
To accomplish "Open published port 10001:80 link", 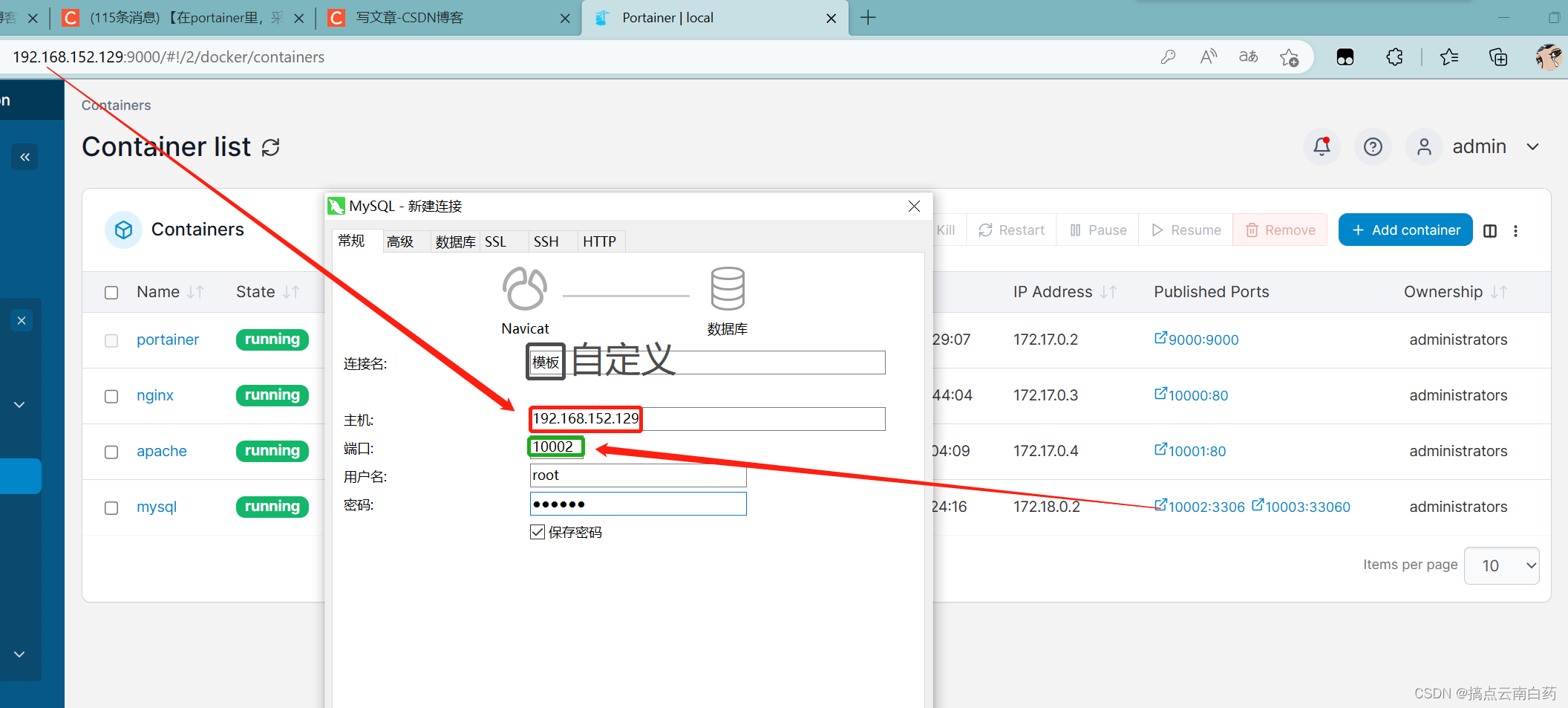I will (x=1190, y=451).
